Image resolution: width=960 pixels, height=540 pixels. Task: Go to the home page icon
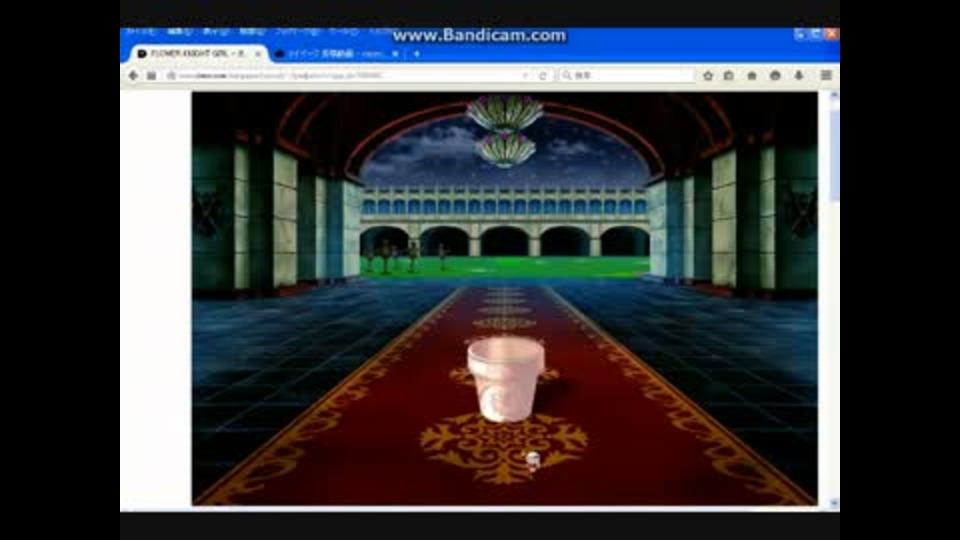[x=752, y=75]
